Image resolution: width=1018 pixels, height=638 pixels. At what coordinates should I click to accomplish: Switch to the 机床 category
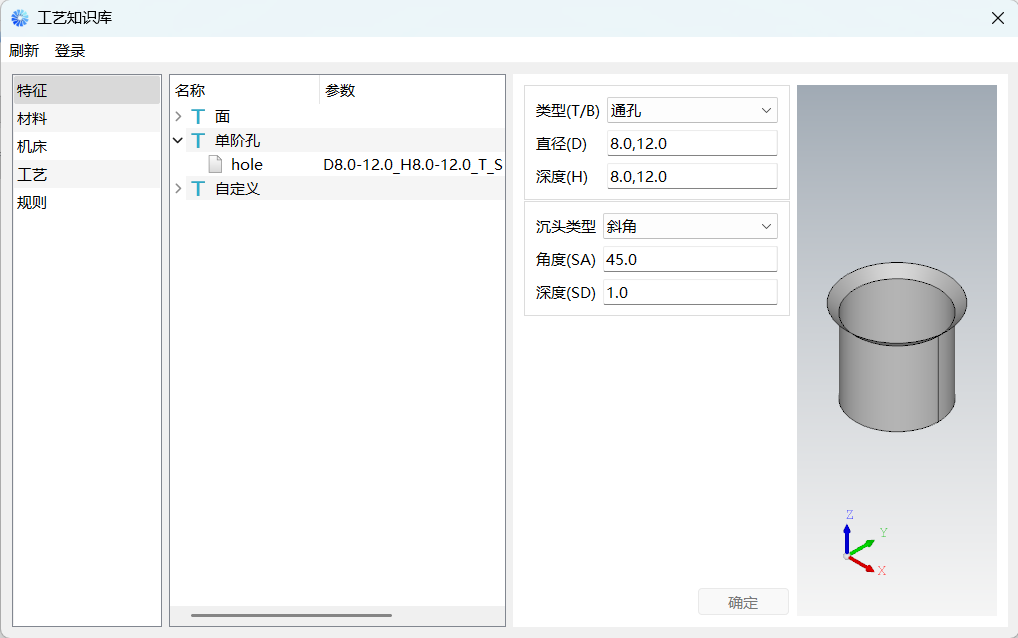click(32, 147)
